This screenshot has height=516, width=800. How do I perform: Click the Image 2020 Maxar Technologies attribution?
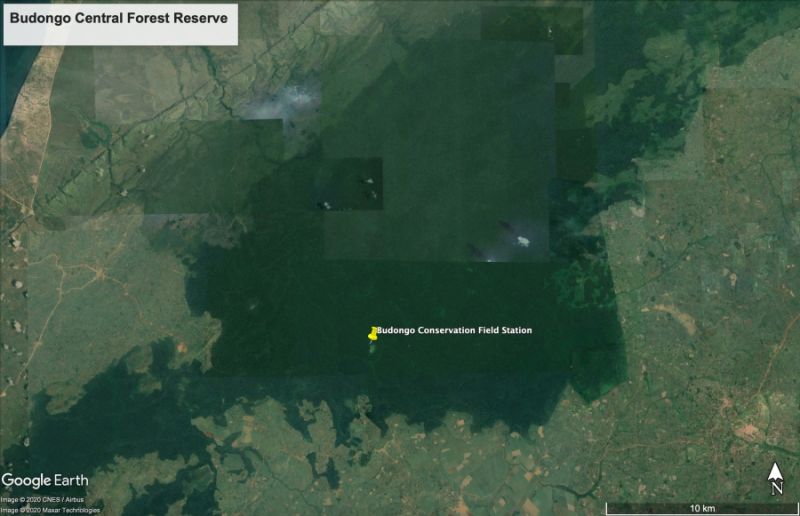click(x=50, y=510)
